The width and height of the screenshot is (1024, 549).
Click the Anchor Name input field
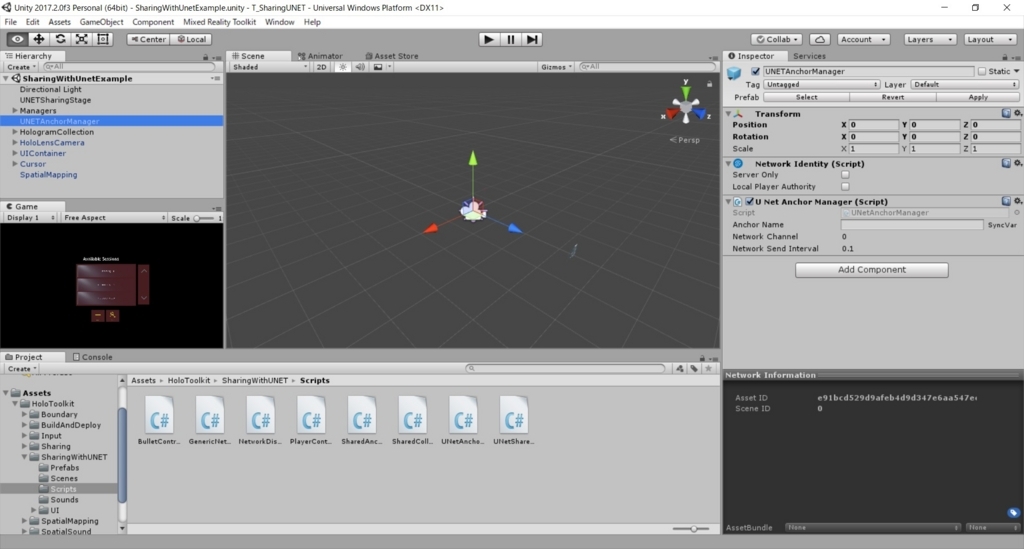912,225
